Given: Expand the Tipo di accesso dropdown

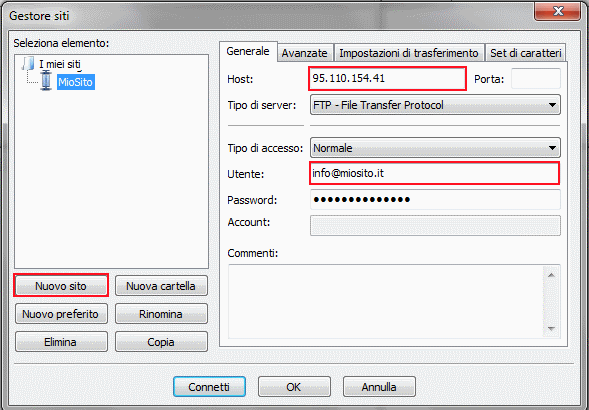Looking at the screenshot, I should (435, 148).
